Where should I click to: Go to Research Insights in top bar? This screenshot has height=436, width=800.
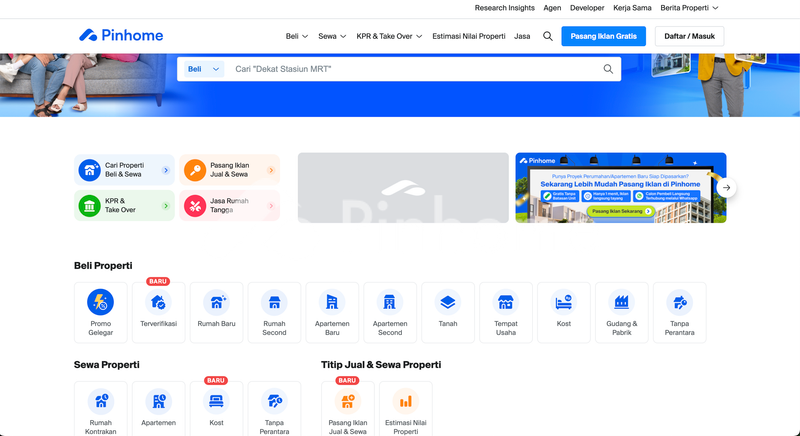(504, 8)
